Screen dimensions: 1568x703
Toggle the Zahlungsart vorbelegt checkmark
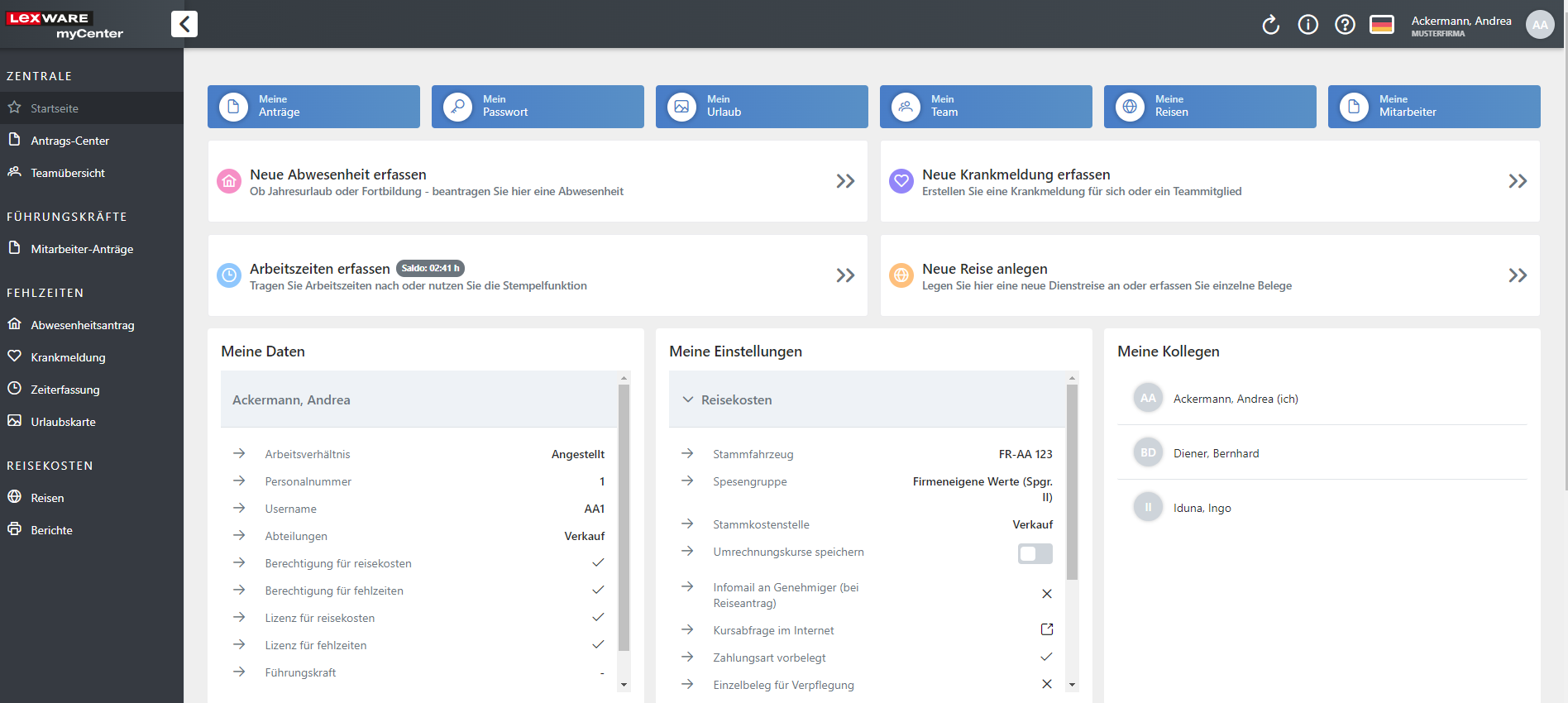[1046, 657]
